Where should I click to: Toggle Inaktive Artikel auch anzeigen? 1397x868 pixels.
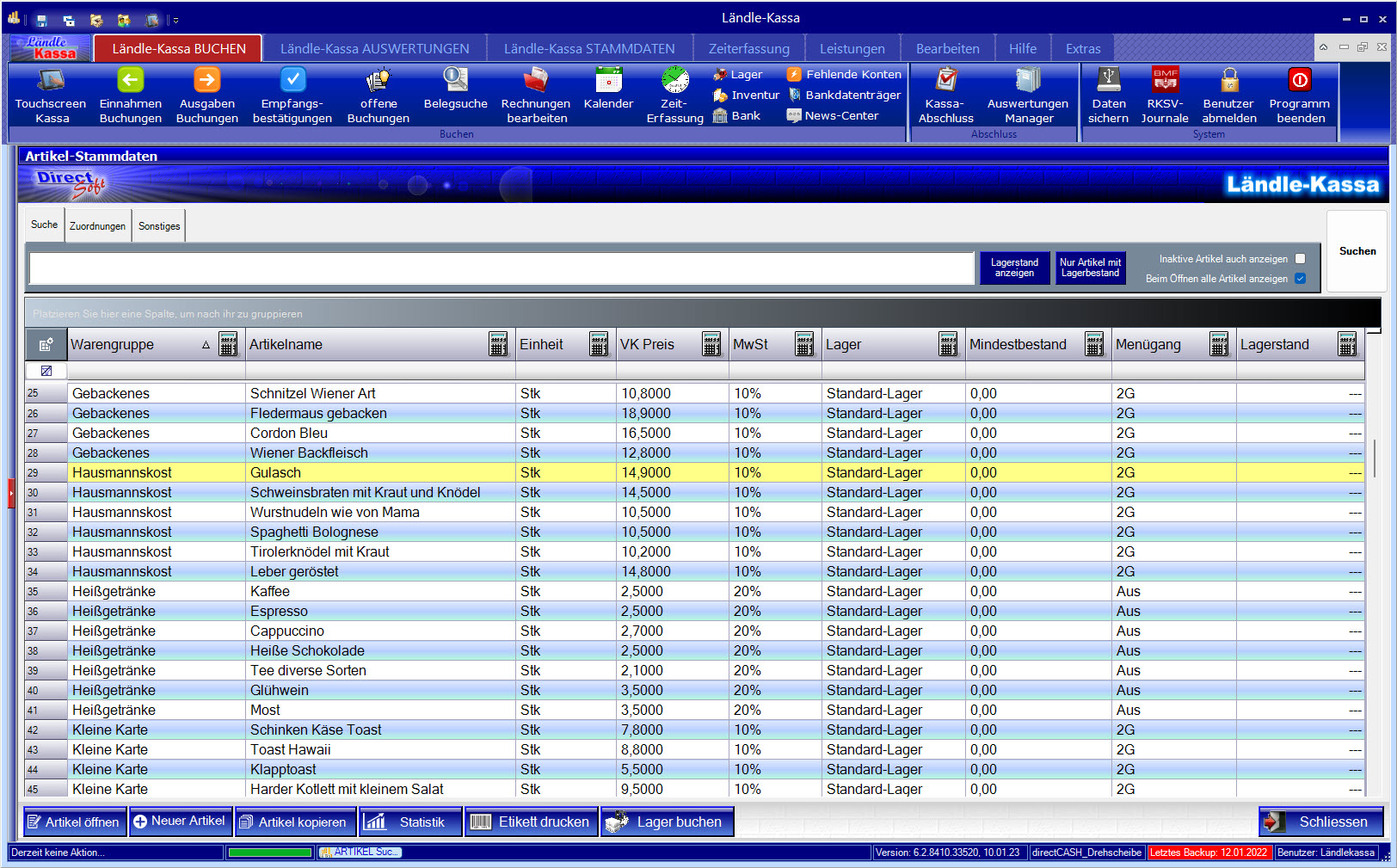pos(1300,259)
